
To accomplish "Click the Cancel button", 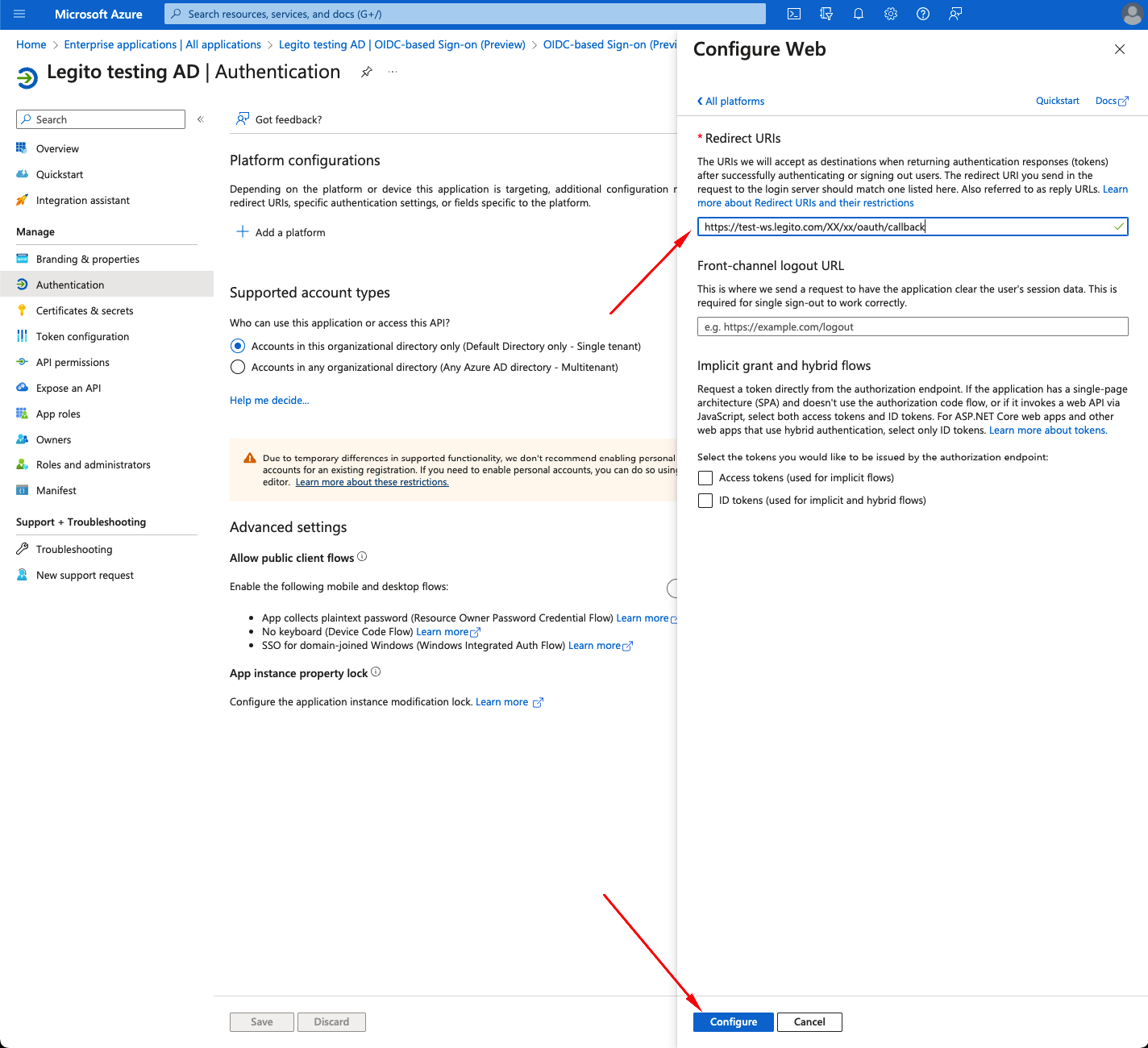I will pos(809,1021).
